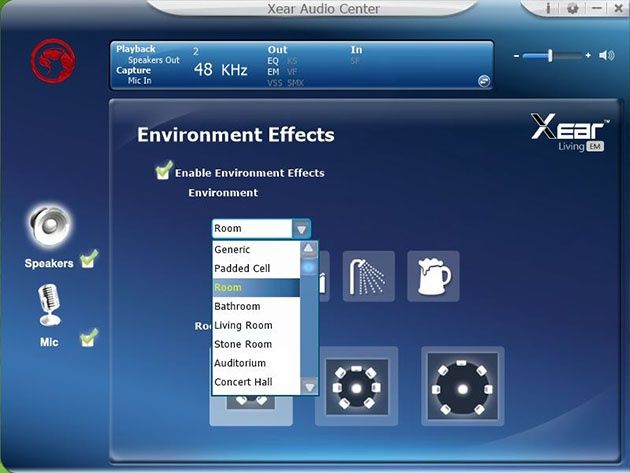The image size is (630, 473).
Task: Open the Speakers device icon
Action: coord(50,226)
